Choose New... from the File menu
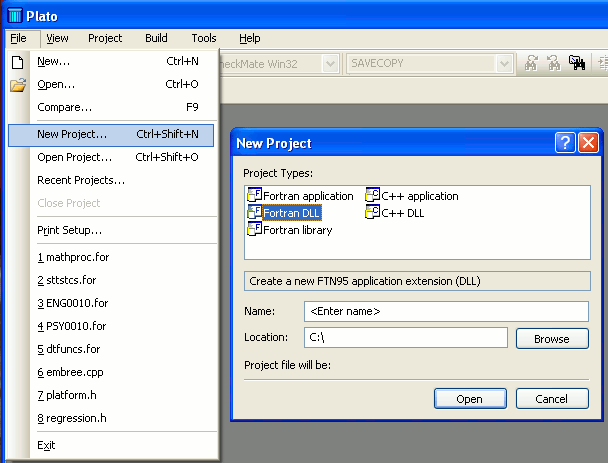The image size is (608, 463). coord(111,61)
